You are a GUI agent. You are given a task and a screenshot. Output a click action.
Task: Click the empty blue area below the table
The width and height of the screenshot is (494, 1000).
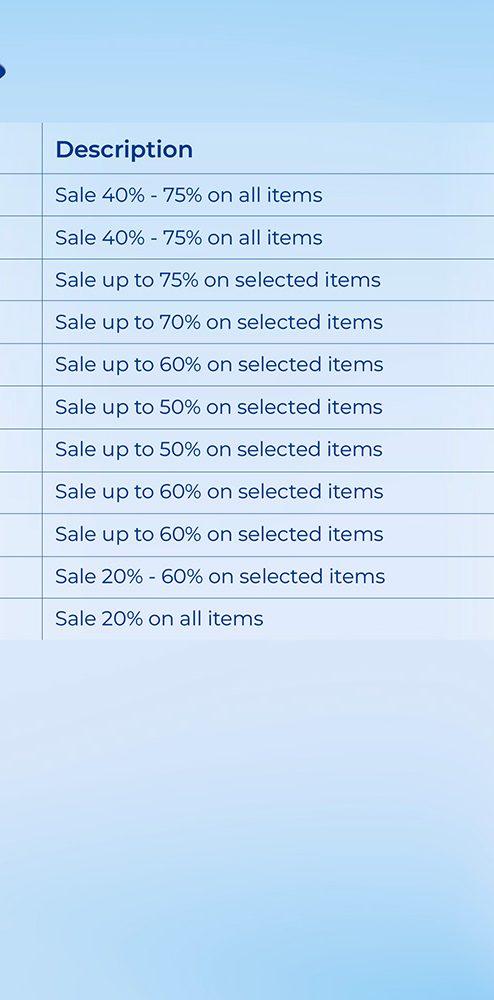(x=247, y=820)
